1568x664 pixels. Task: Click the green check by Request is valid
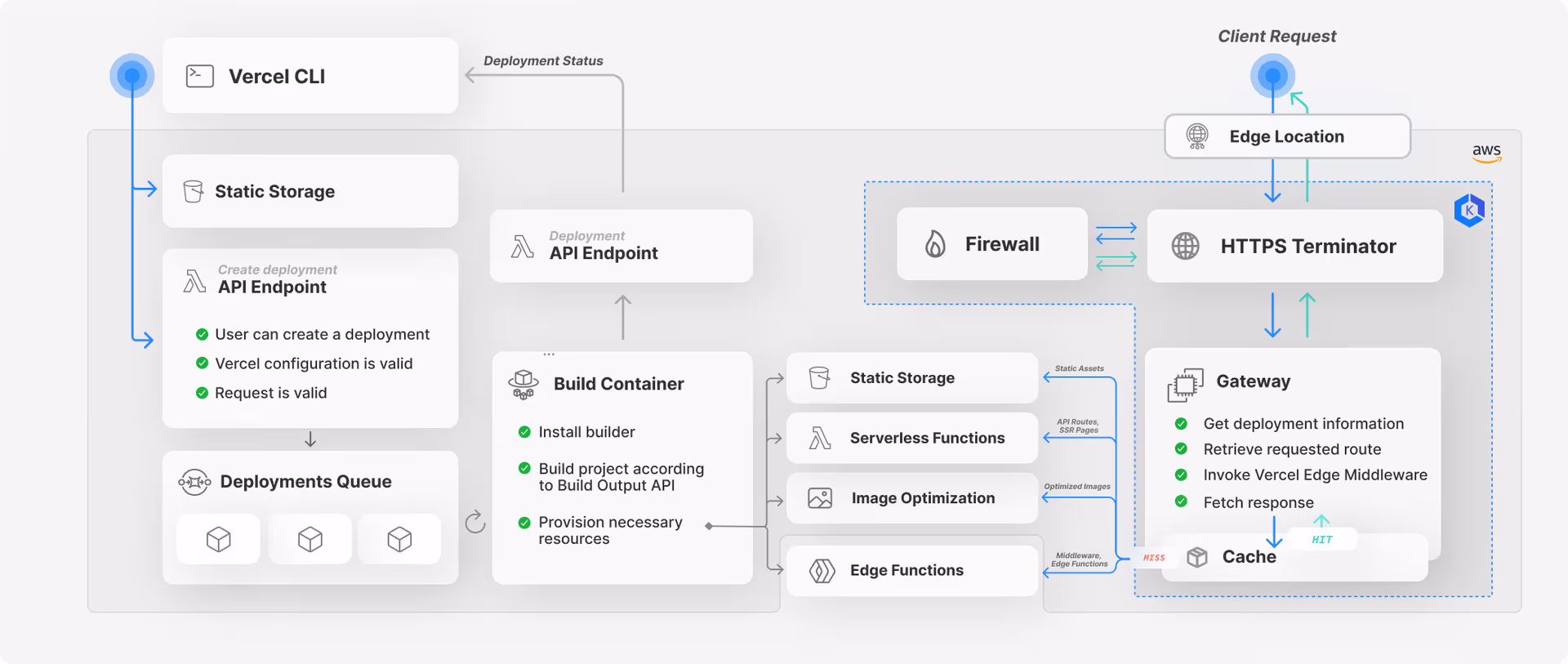[202, 393]
